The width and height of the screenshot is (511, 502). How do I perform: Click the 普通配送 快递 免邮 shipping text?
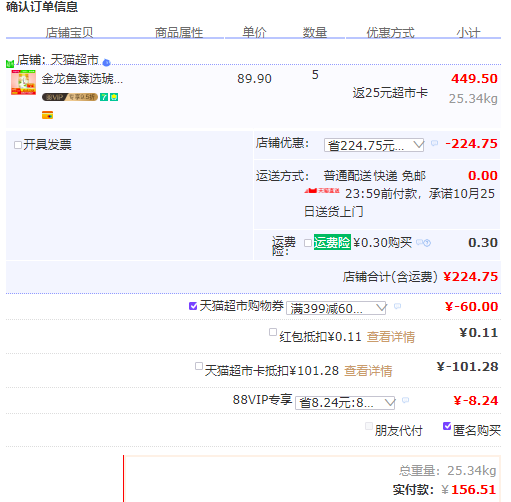[x=375, y=176]
